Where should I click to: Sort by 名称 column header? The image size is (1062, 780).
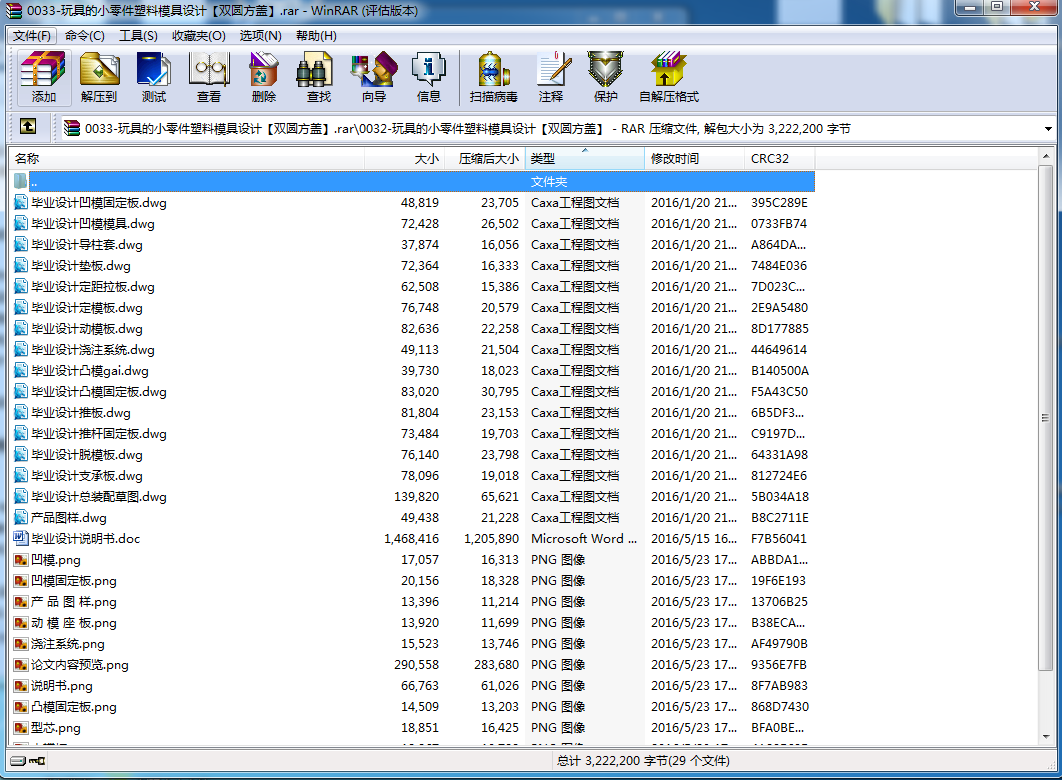point(188,158)
